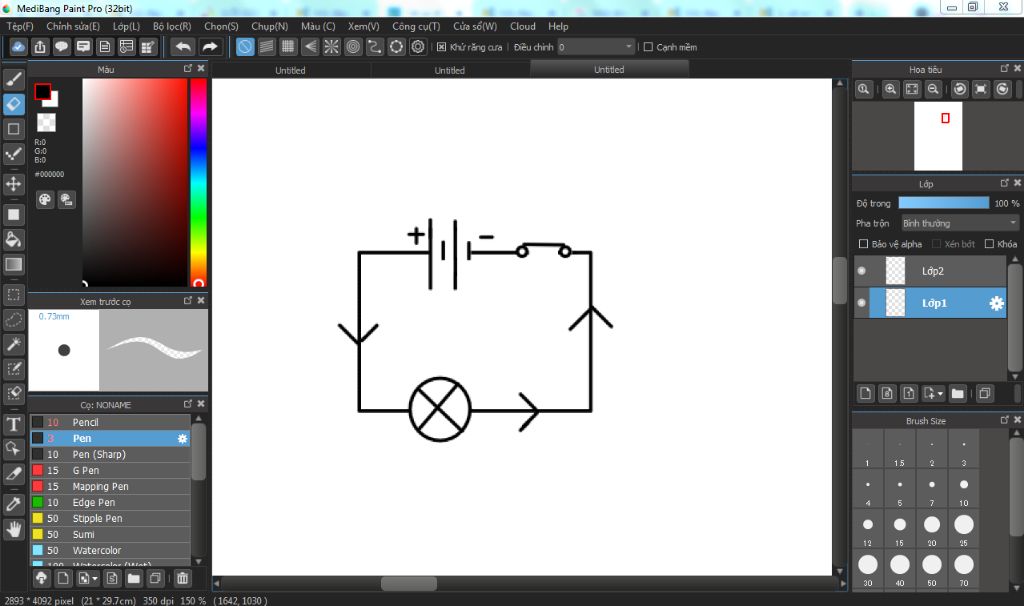Open the Bộ lọc(R) menu
1024x606 pixels.
point(172,26)
